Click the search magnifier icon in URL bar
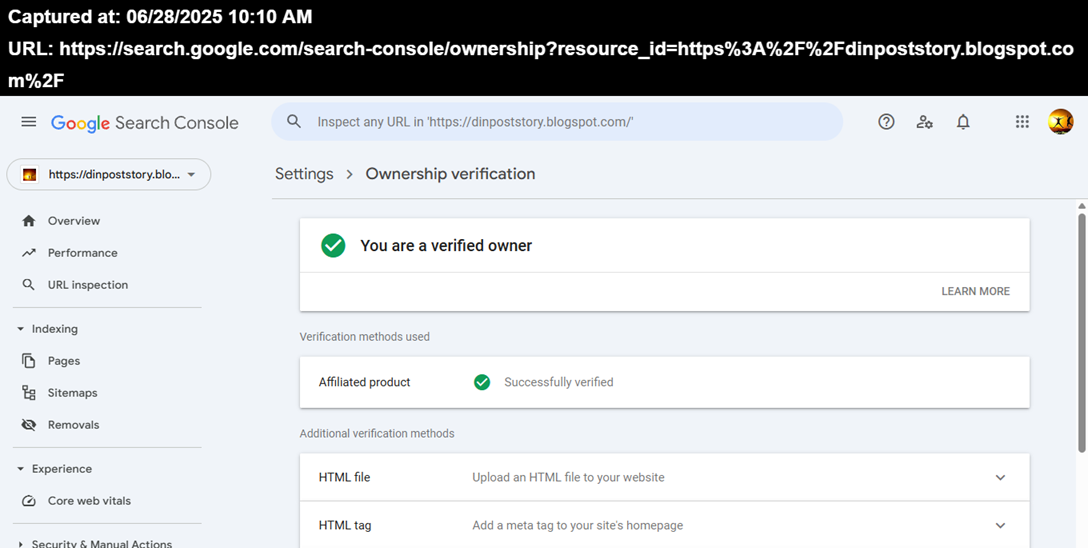The width and height of the screenshot is (1088, 548). (x=294, y=121)
